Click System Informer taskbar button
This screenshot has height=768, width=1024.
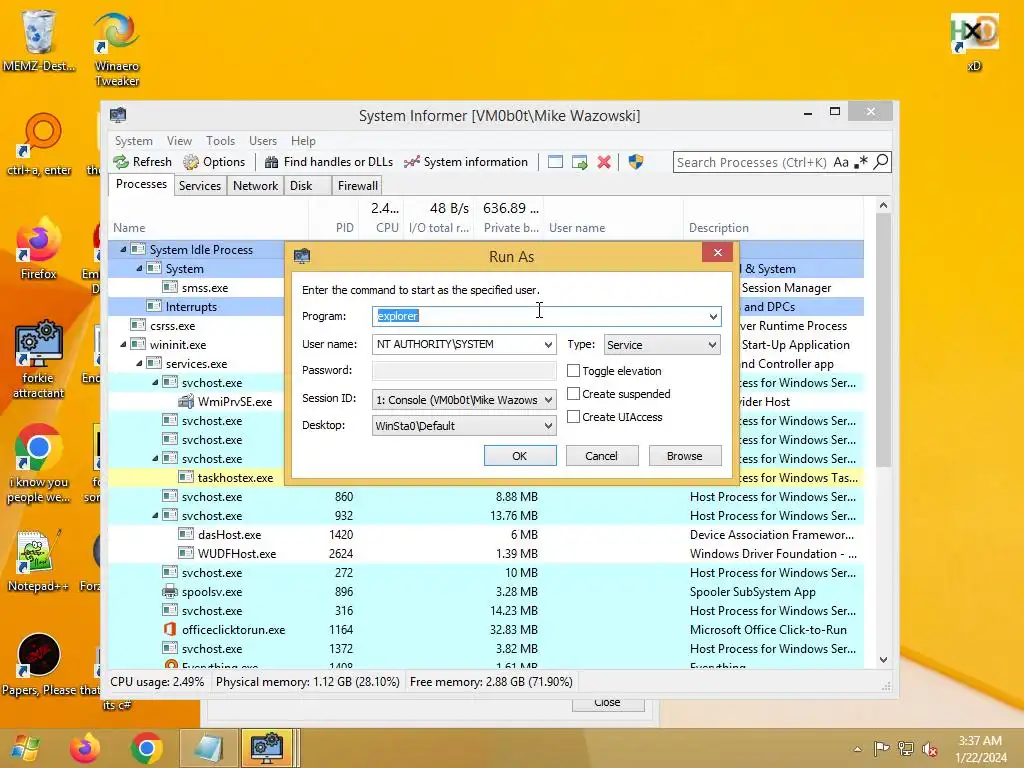(x=268, y=748)
